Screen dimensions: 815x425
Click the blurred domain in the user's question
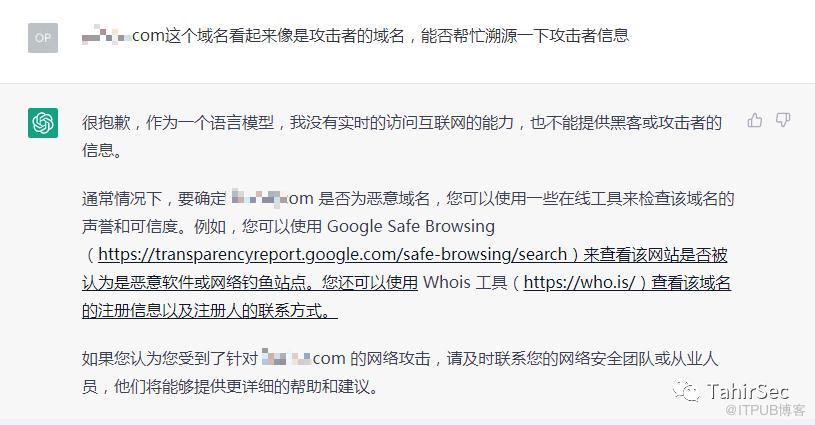[x=107, y=36]
